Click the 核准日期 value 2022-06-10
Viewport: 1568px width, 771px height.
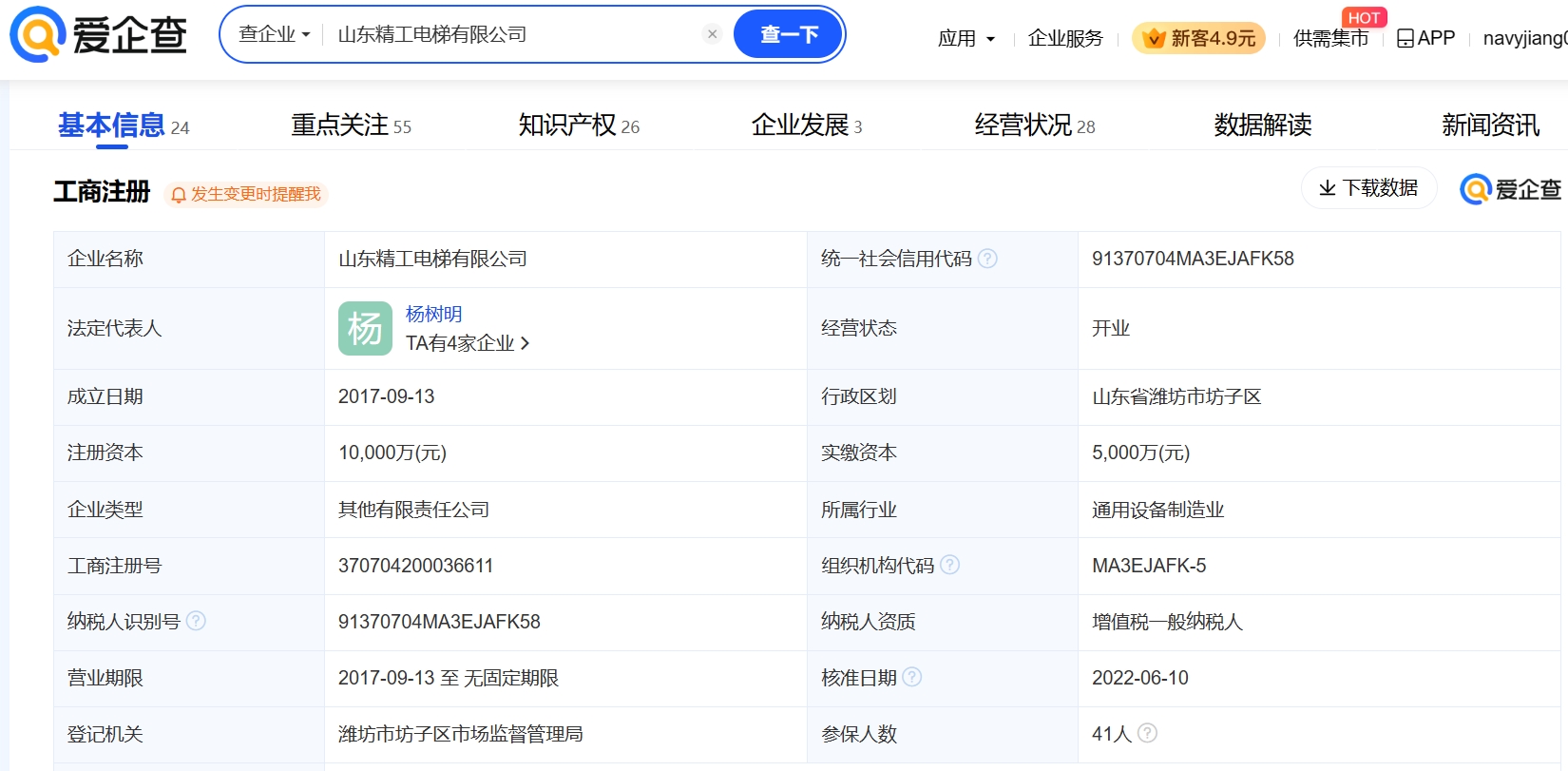tap(1139, 678)
